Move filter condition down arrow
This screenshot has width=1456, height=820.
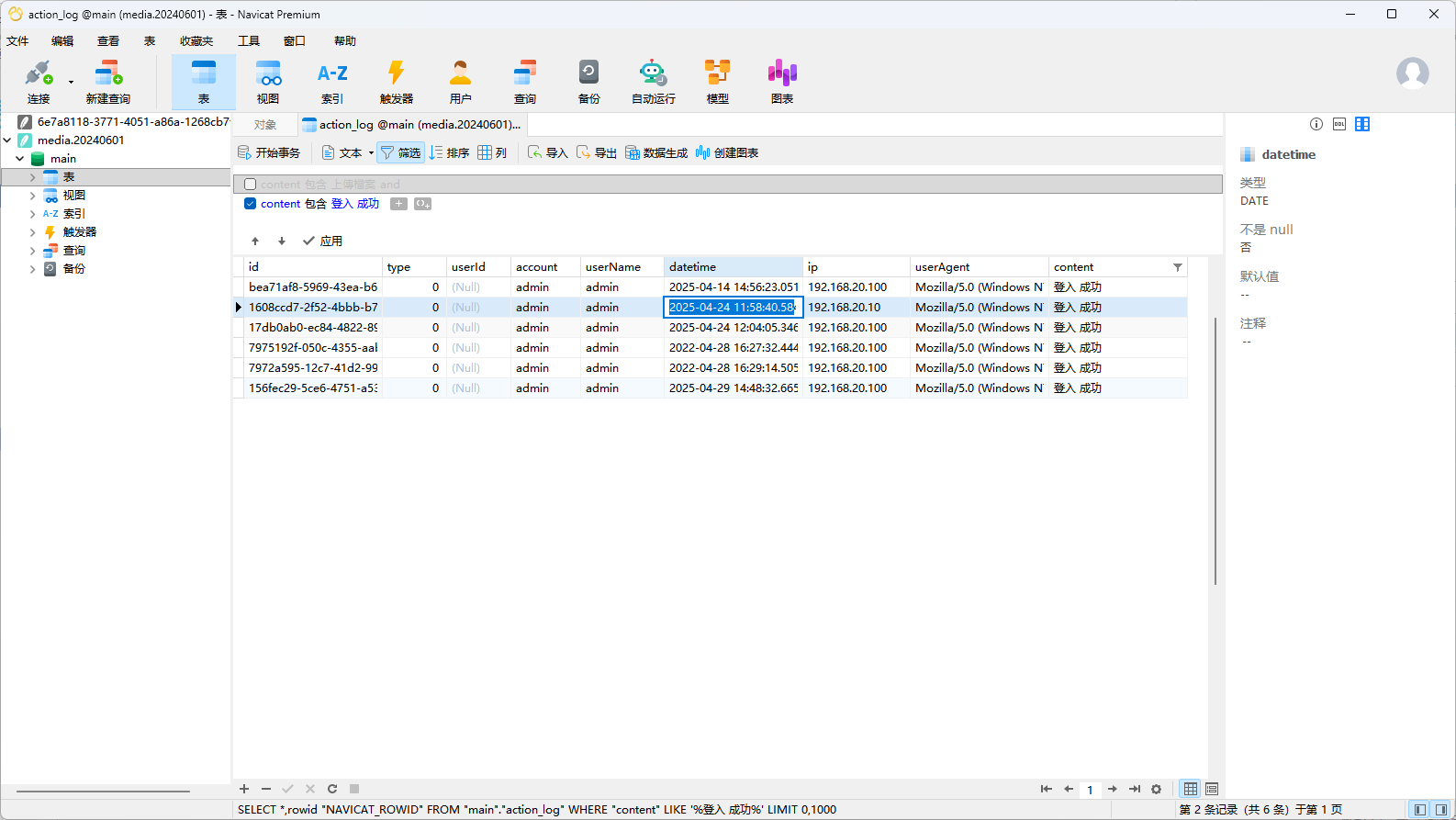click(x=282, y=242)
